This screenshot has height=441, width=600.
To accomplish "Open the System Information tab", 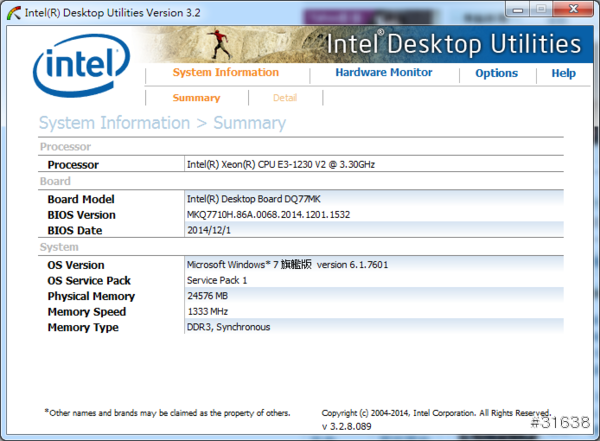I will point(225,73).
